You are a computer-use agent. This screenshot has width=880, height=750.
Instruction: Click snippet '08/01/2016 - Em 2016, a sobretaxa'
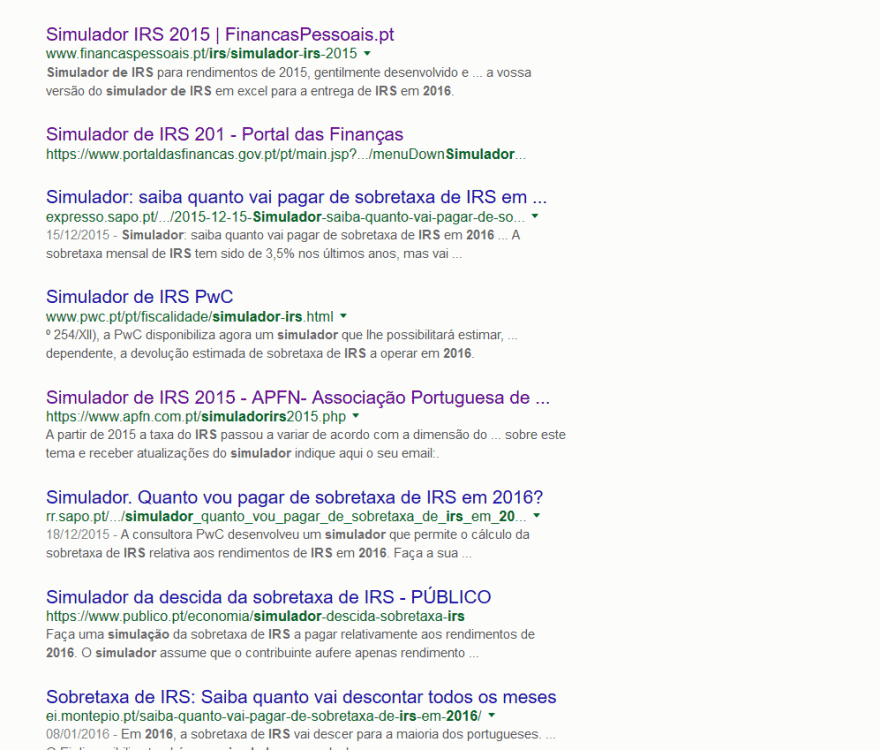coord(301,734)
